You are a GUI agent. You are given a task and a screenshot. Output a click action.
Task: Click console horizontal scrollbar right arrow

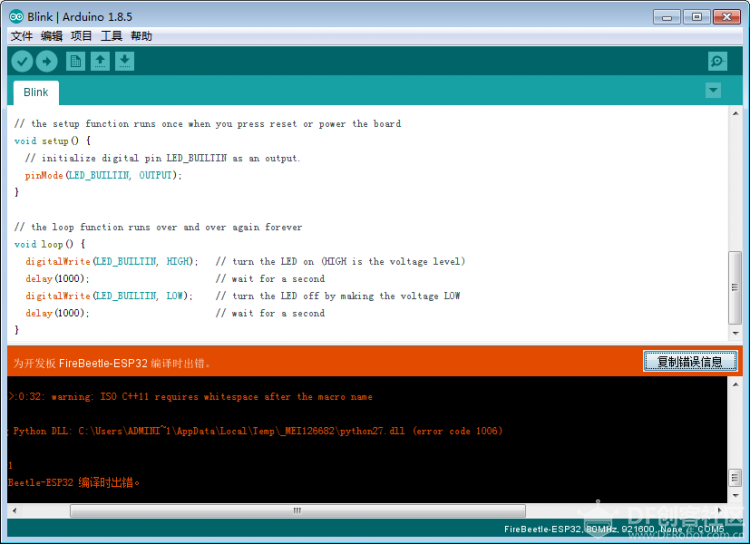pyautogui.click(x=720, y=511)
